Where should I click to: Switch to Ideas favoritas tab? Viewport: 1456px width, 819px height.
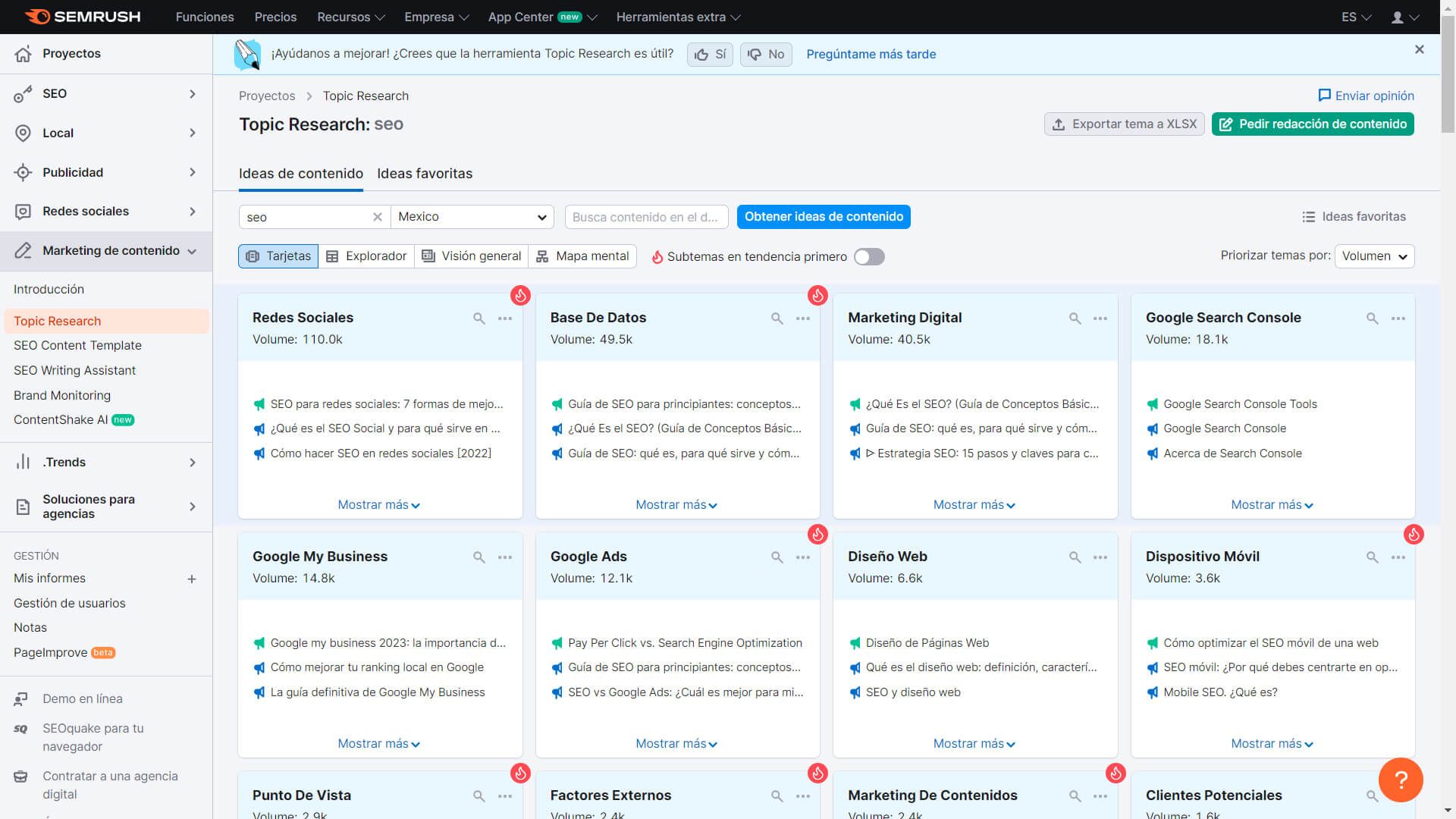coord(424,173)
